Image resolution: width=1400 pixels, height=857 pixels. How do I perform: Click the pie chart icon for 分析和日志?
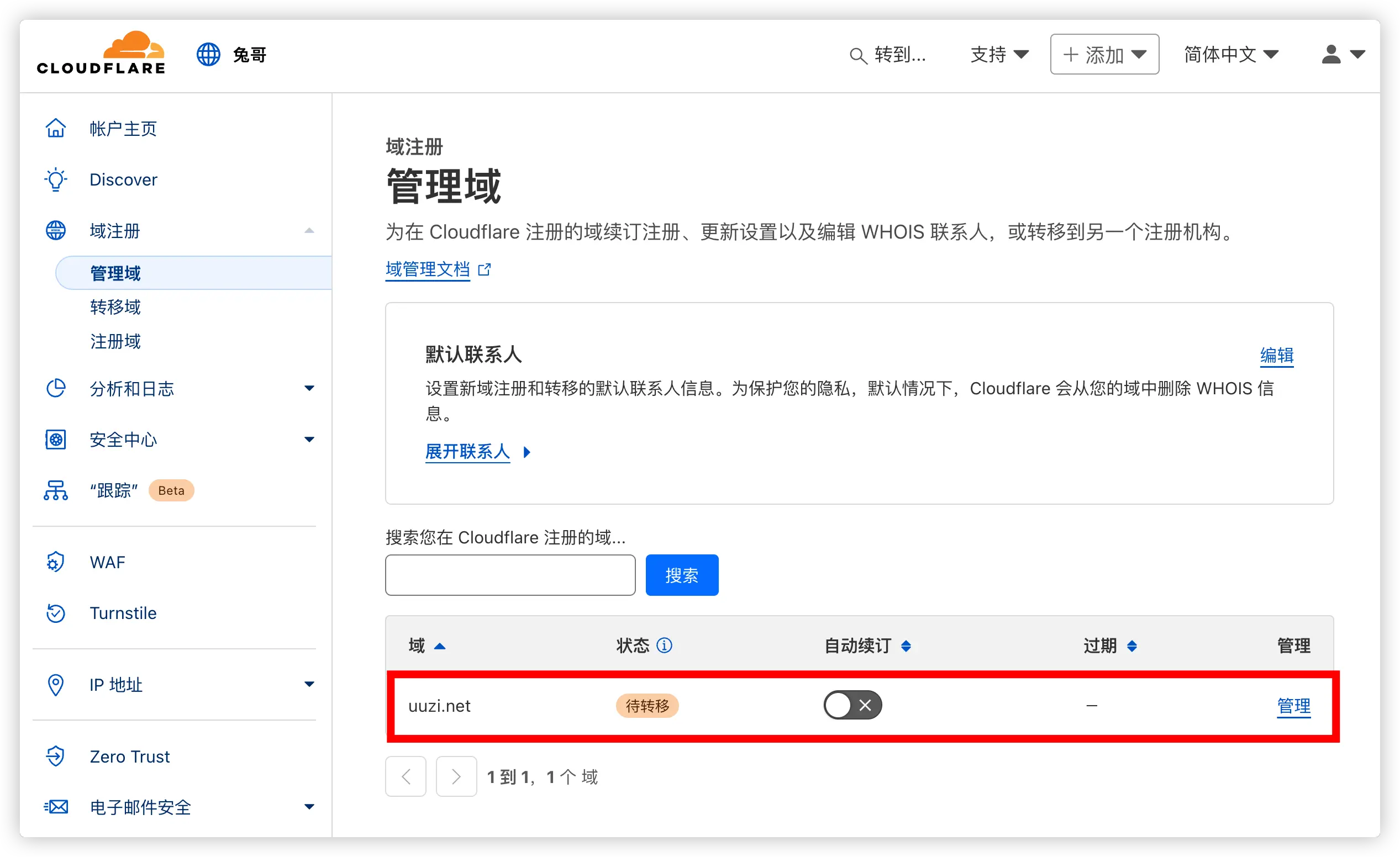[x=56, y=388]
